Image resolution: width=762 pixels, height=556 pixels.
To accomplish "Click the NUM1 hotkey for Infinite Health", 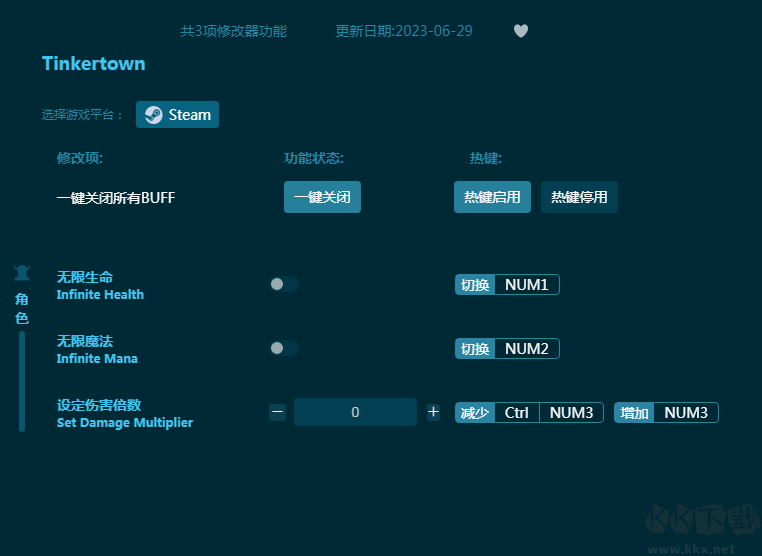I will [527, 284].
